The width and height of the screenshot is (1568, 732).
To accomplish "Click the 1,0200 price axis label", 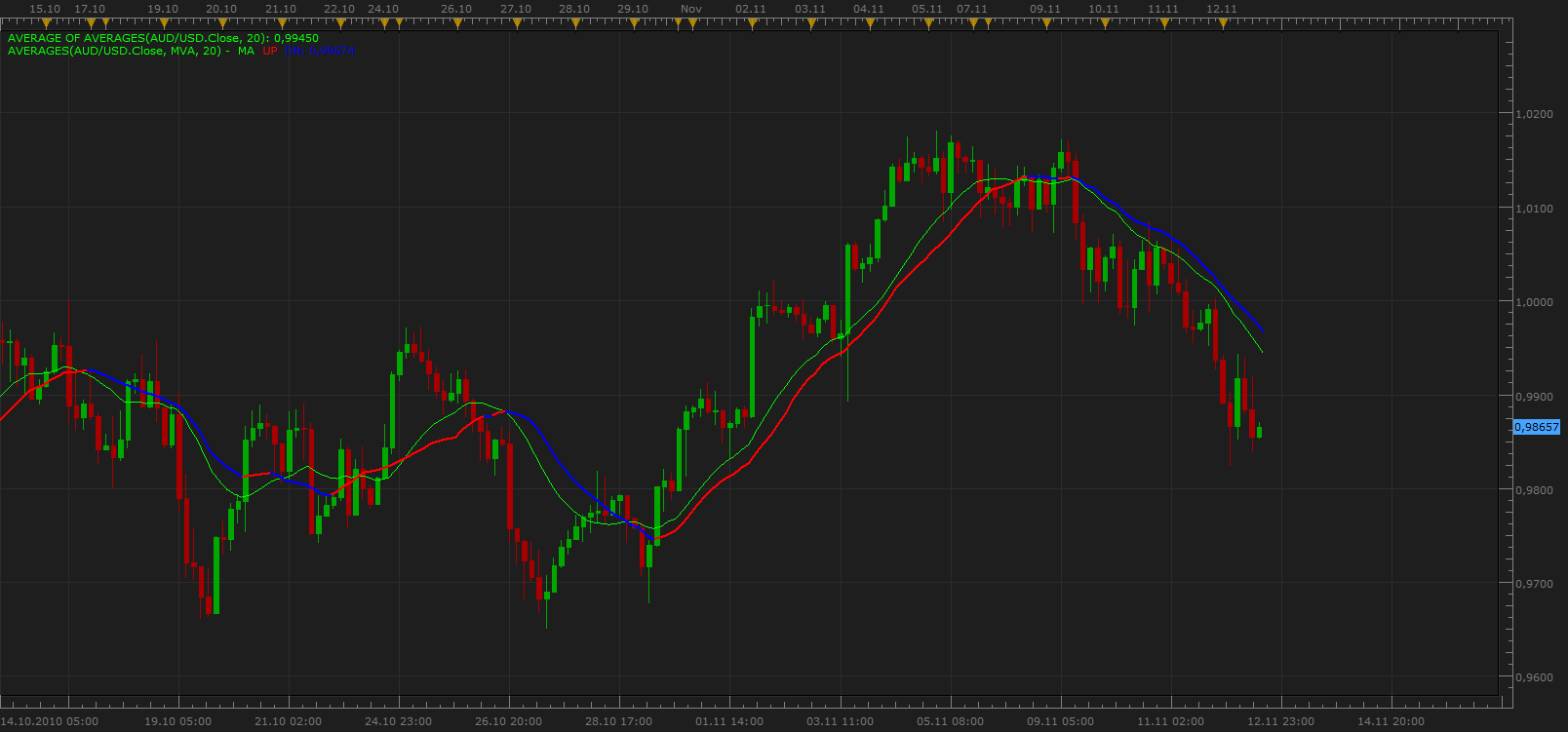I will [1534, 114].
